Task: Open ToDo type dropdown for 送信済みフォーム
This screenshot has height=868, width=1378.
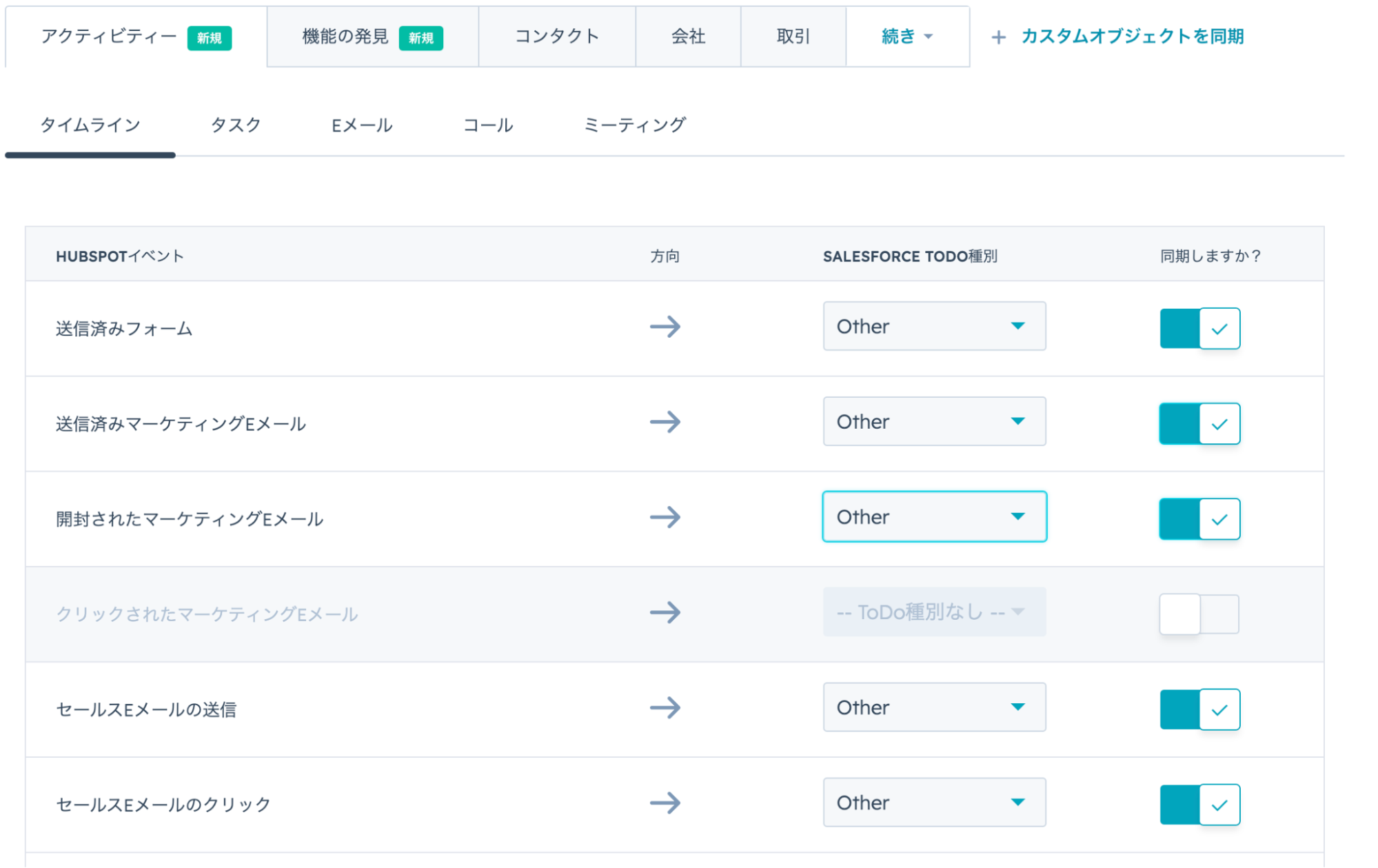Action: click(x=933, y=326)
